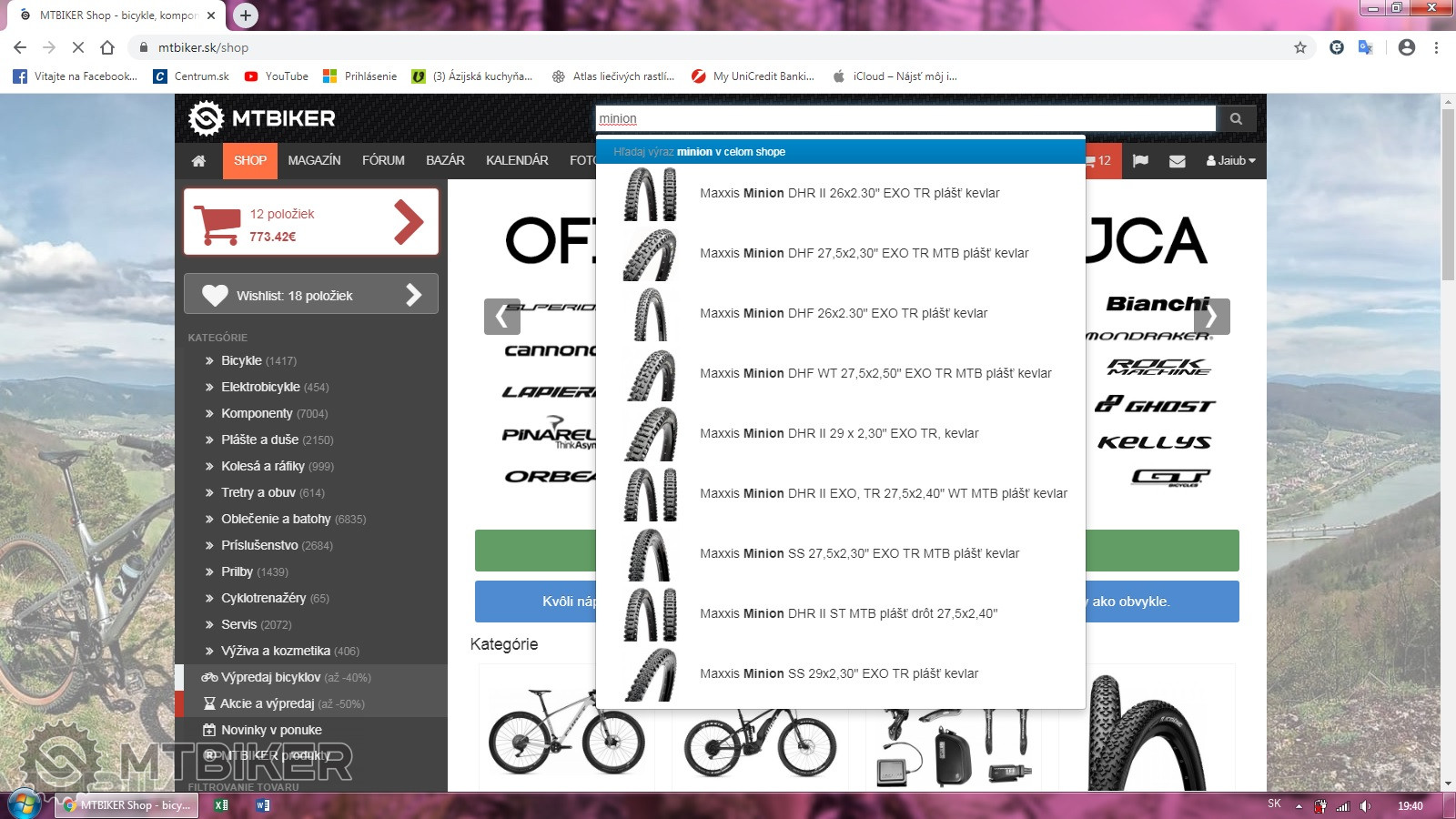Open the MAGAZÍN menu item
Image resolution: width=1456 pixels, height=819 pixels.
click(314, 161)
